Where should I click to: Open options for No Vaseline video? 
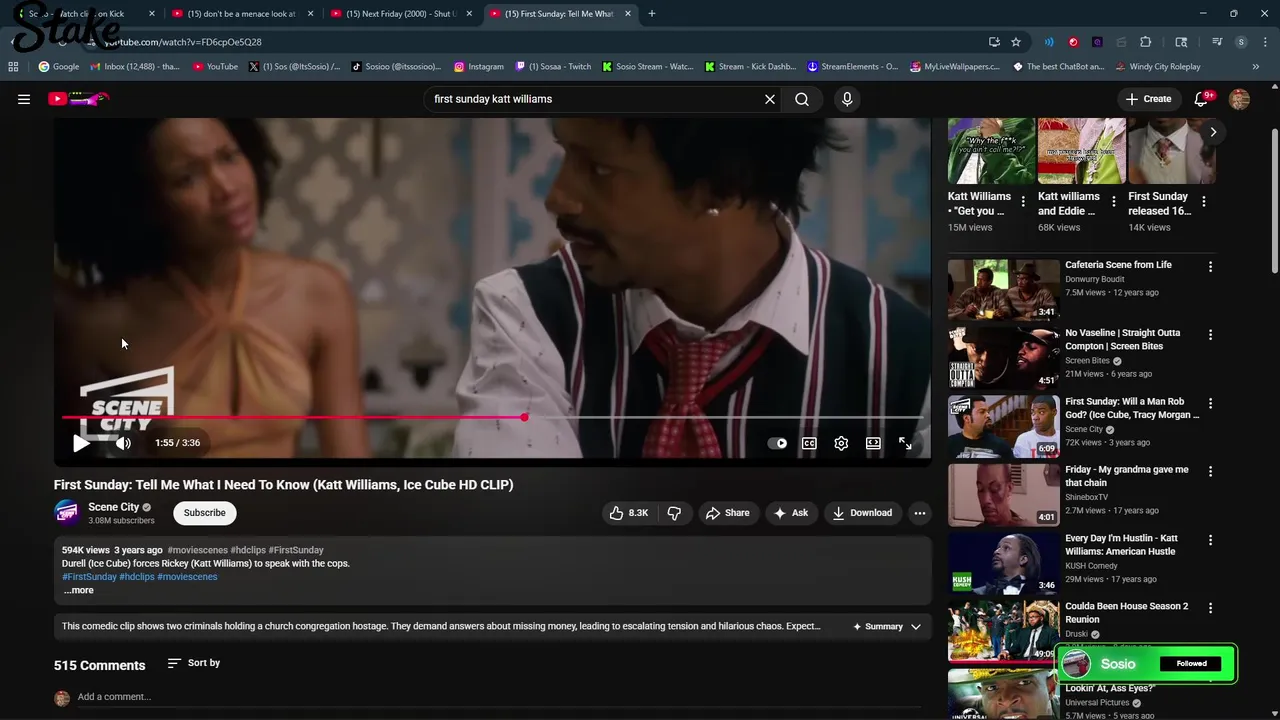click(1210, 335)
